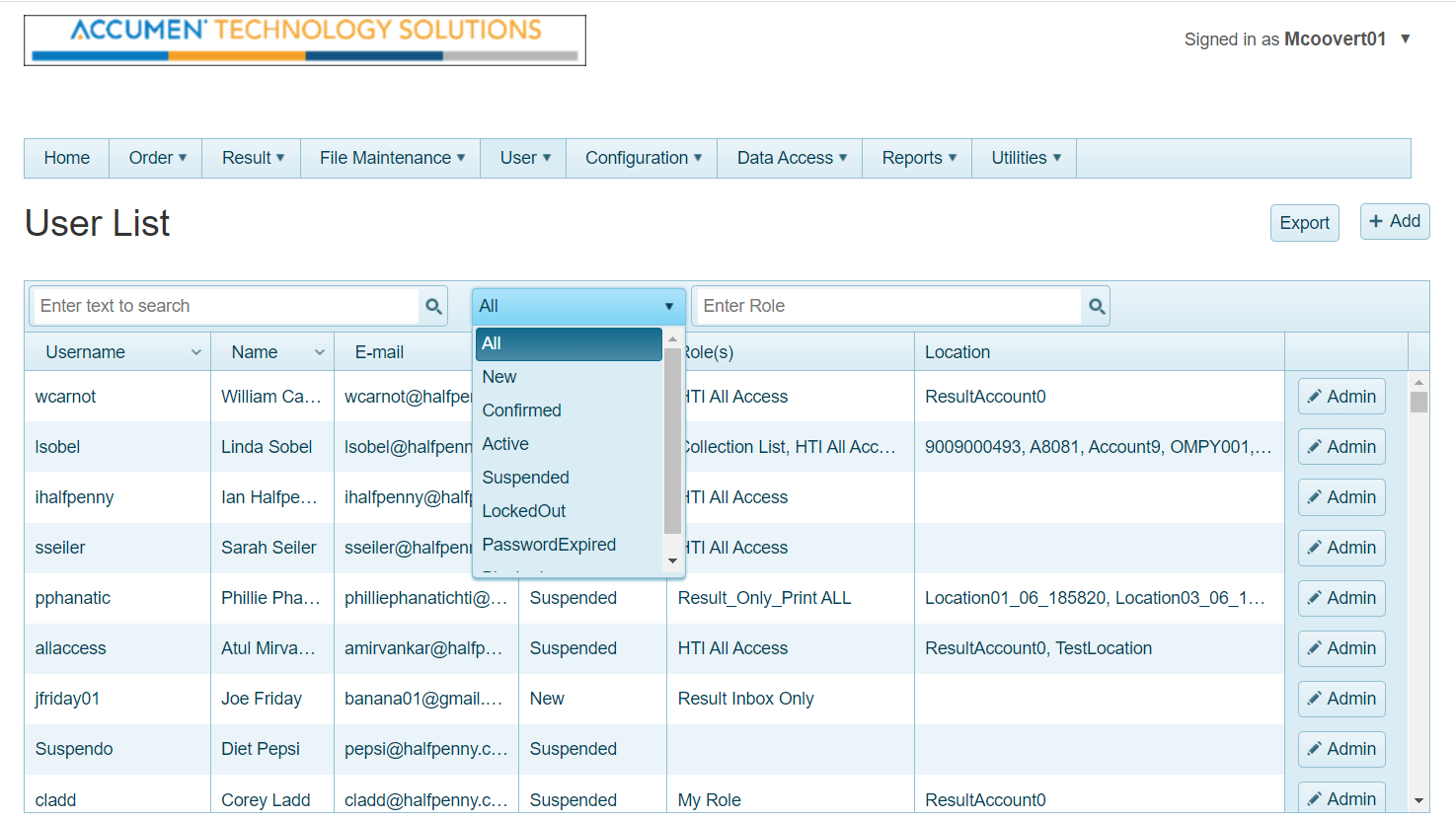Focus the Enter Role input field
This screenshot has width=1456, height=821.
(x=886, y=306)
